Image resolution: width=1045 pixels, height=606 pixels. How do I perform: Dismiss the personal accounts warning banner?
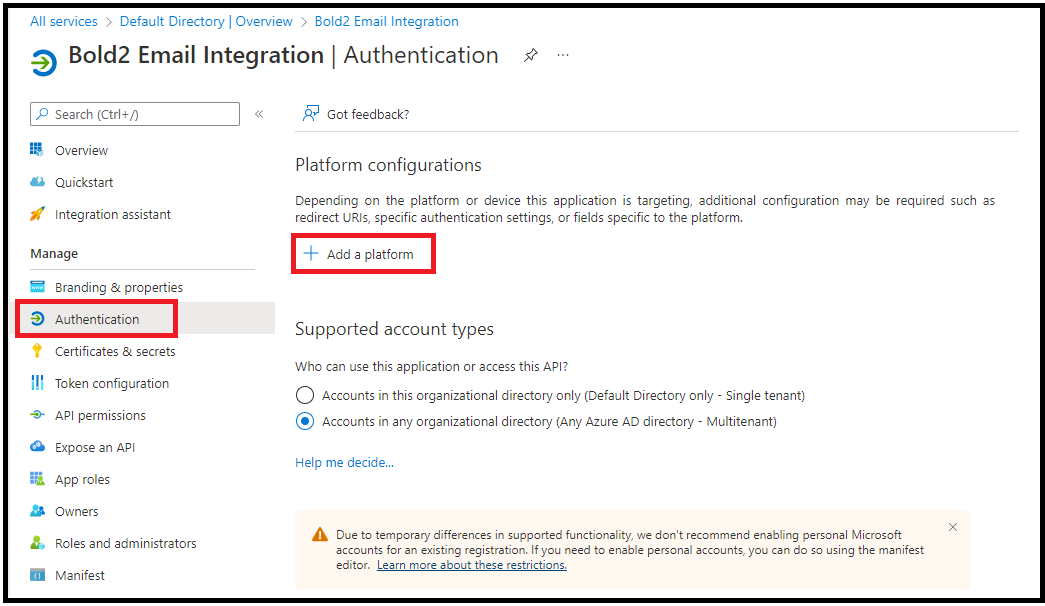click(953, 527)
